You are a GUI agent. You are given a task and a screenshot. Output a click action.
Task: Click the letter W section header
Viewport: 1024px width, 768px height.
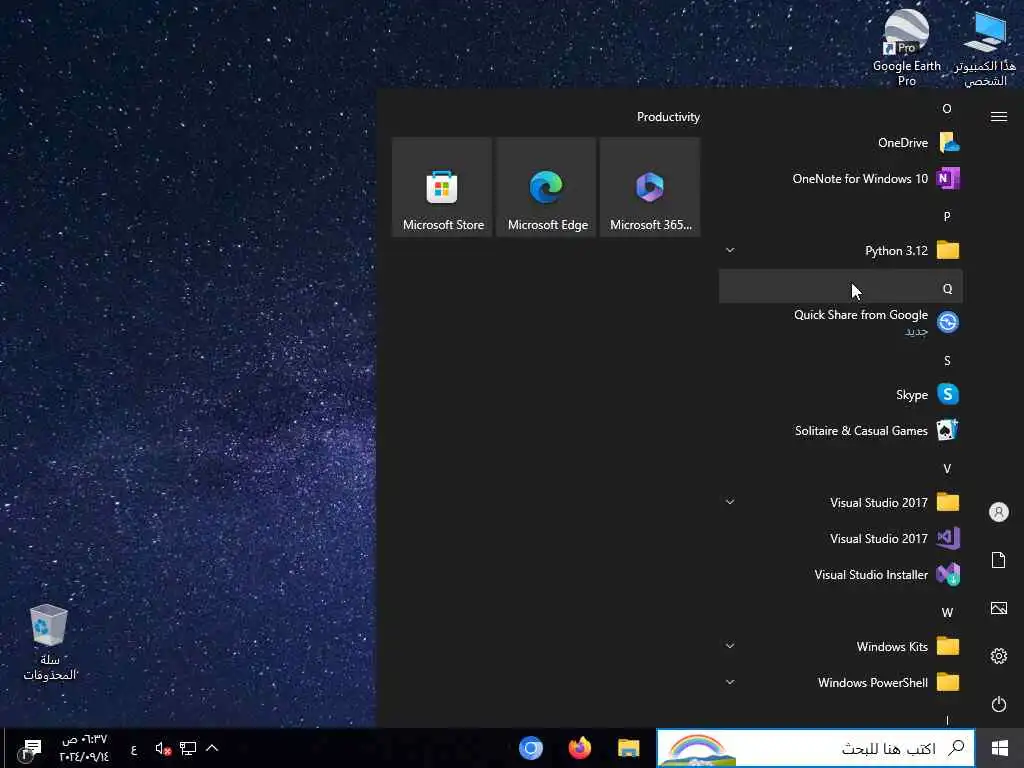[947, 613]
